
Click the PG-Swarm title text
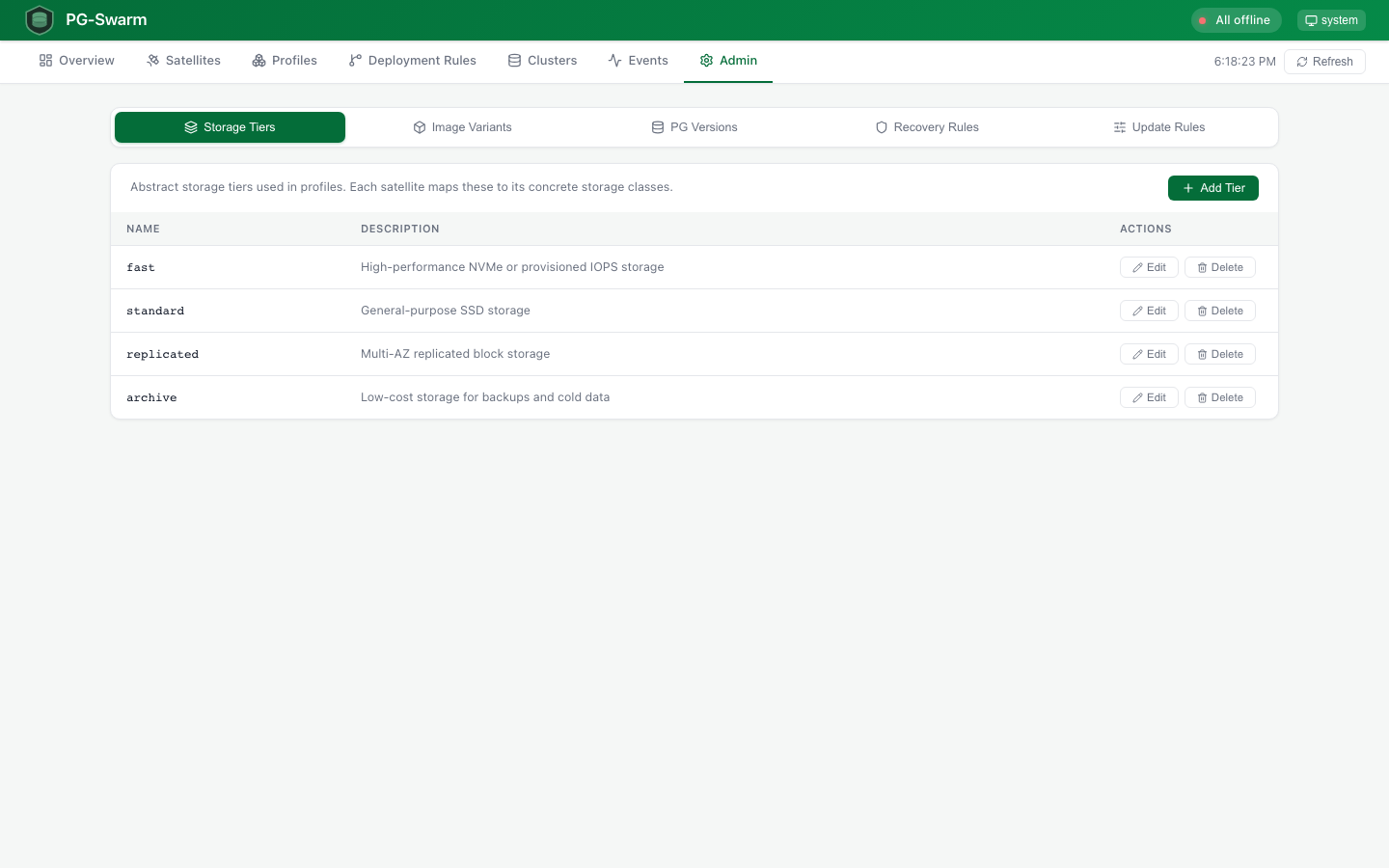click(x=106, y=19)
